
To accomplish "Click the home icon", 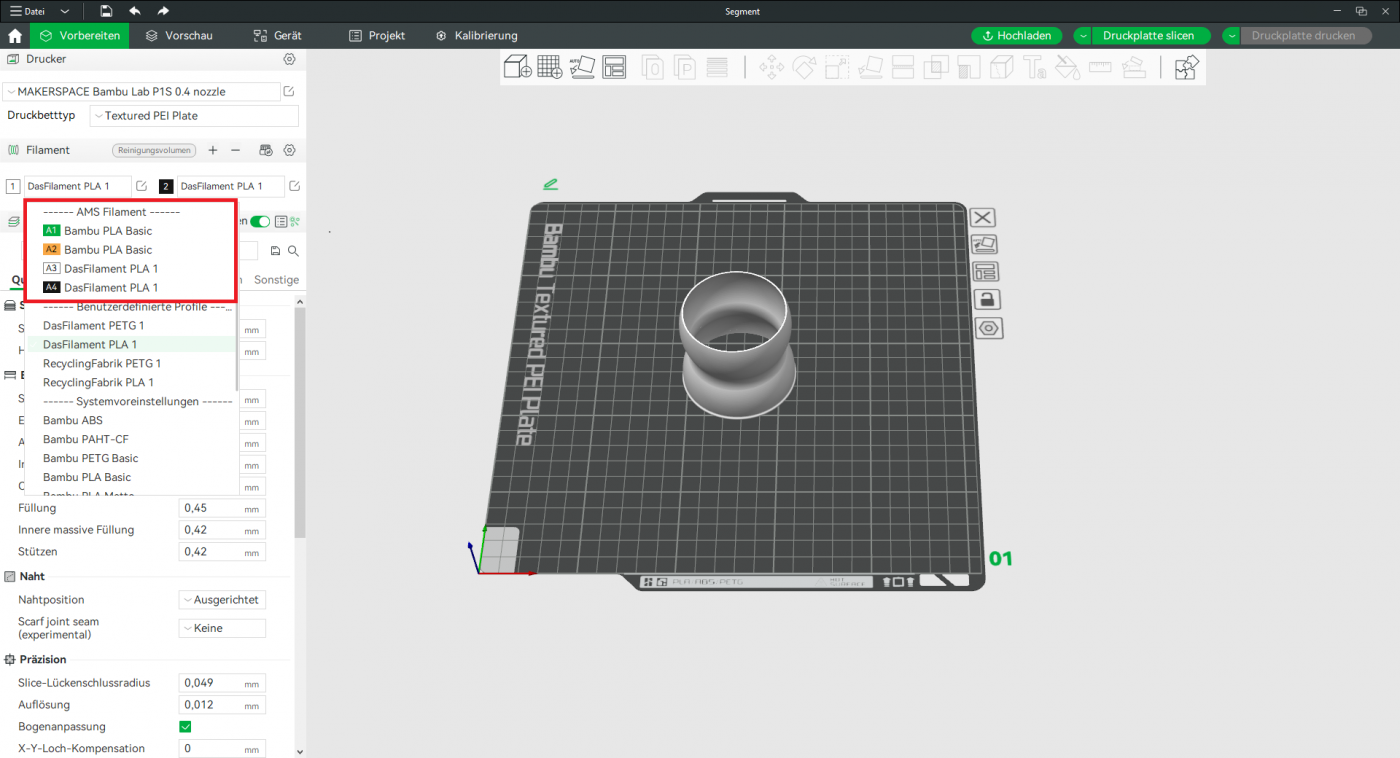I will coord(15,36).
